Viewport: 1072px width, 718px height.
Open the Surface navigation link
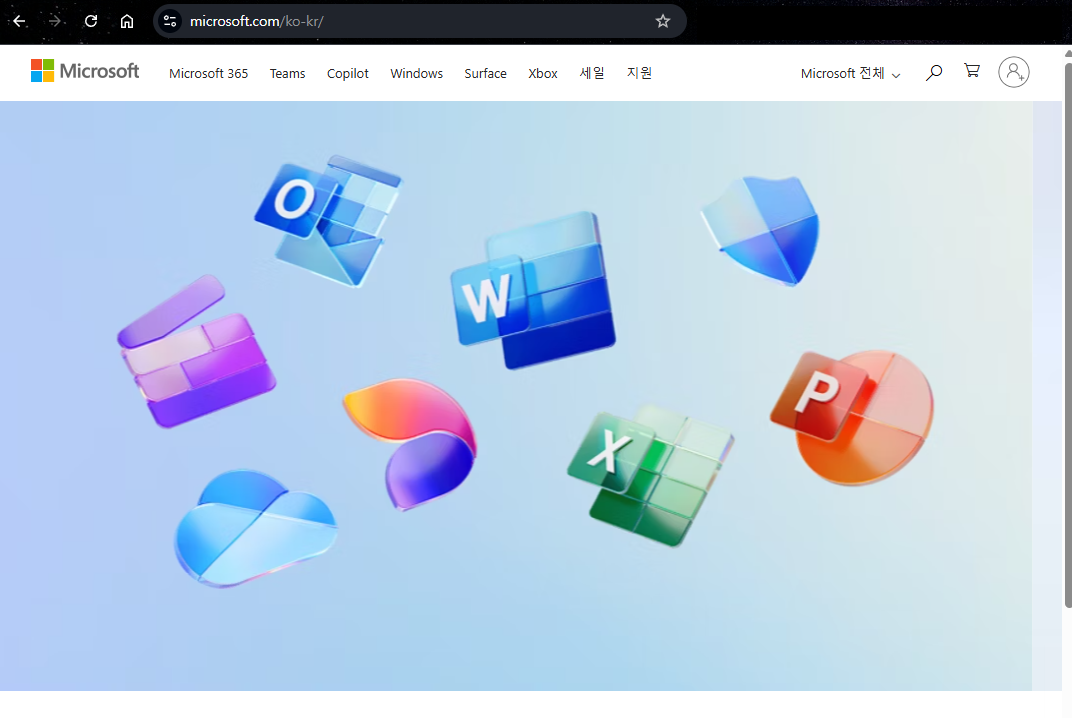tap(485, 73)
